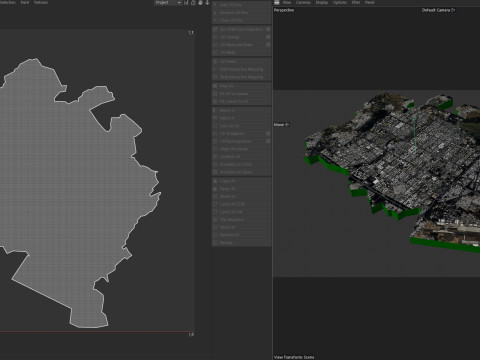
Task: Click the Copy UV command
Action: pyautogui.click(x=241, y=181)
